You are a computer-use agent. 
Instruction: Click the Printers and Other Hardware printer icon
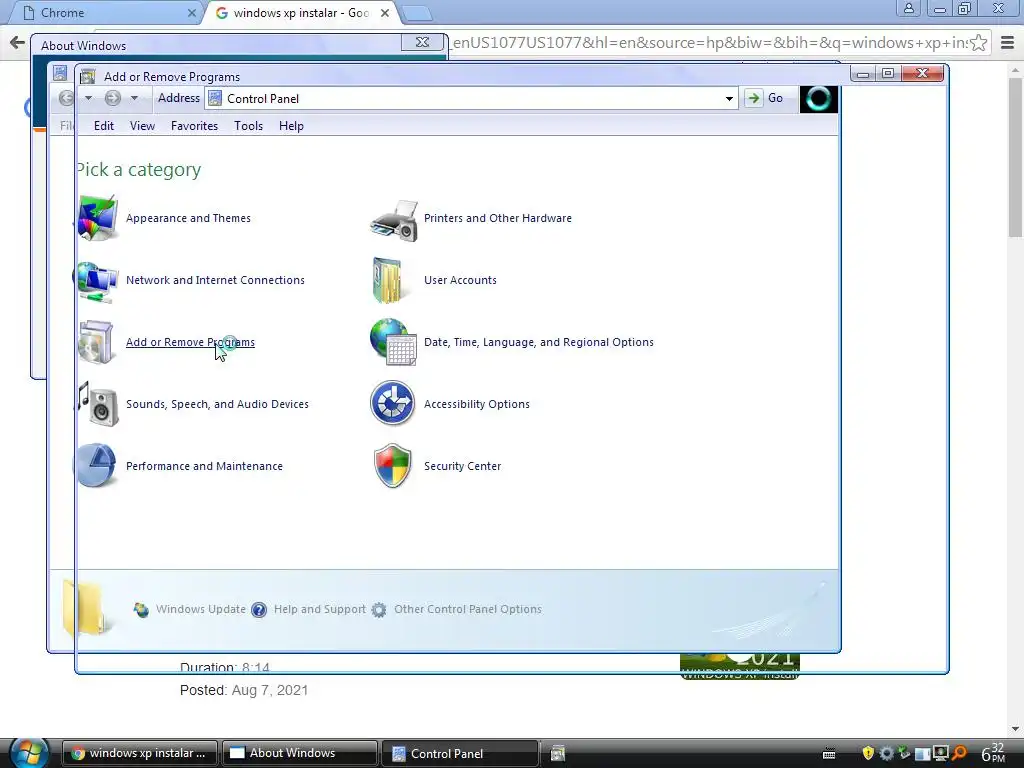(x=394, y=220)
